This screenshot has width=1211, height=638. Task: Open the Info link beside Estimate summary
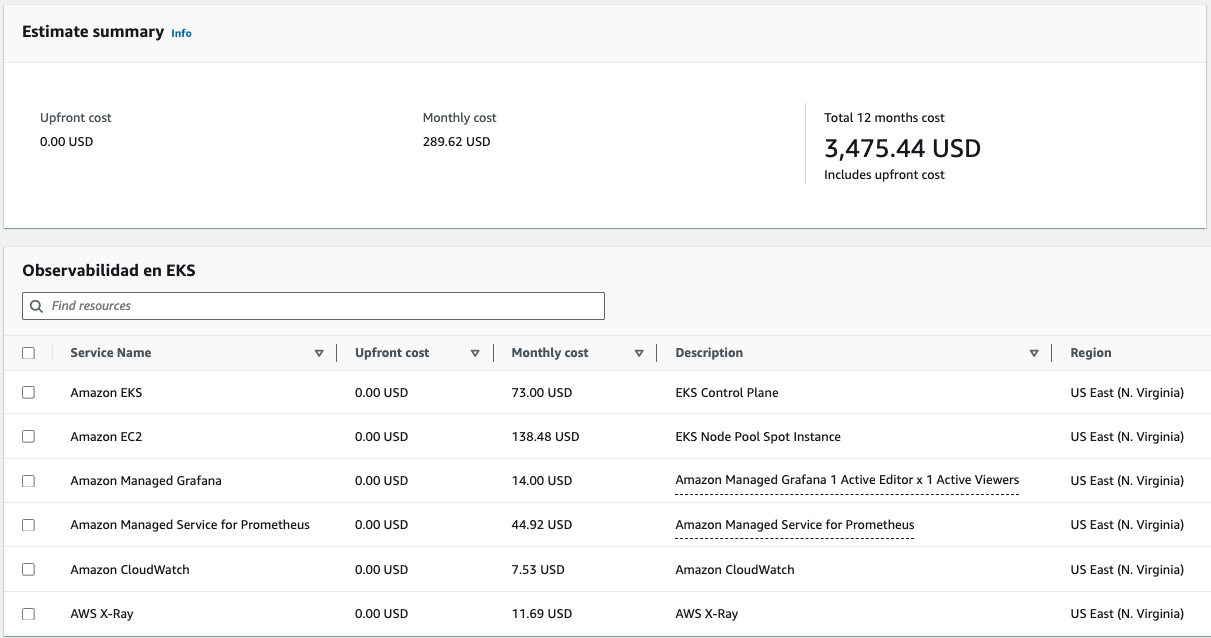(181, 33)
